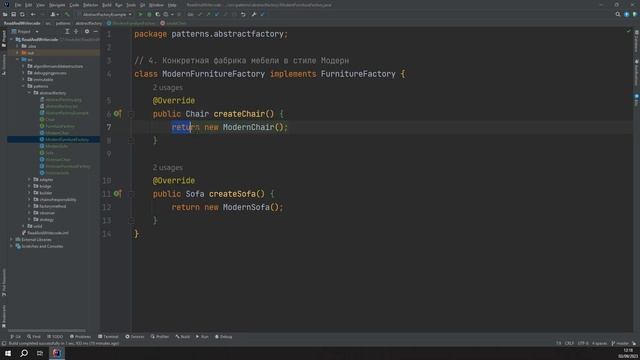Click the '2 usages' hint above createSofa

click(168, 168)
